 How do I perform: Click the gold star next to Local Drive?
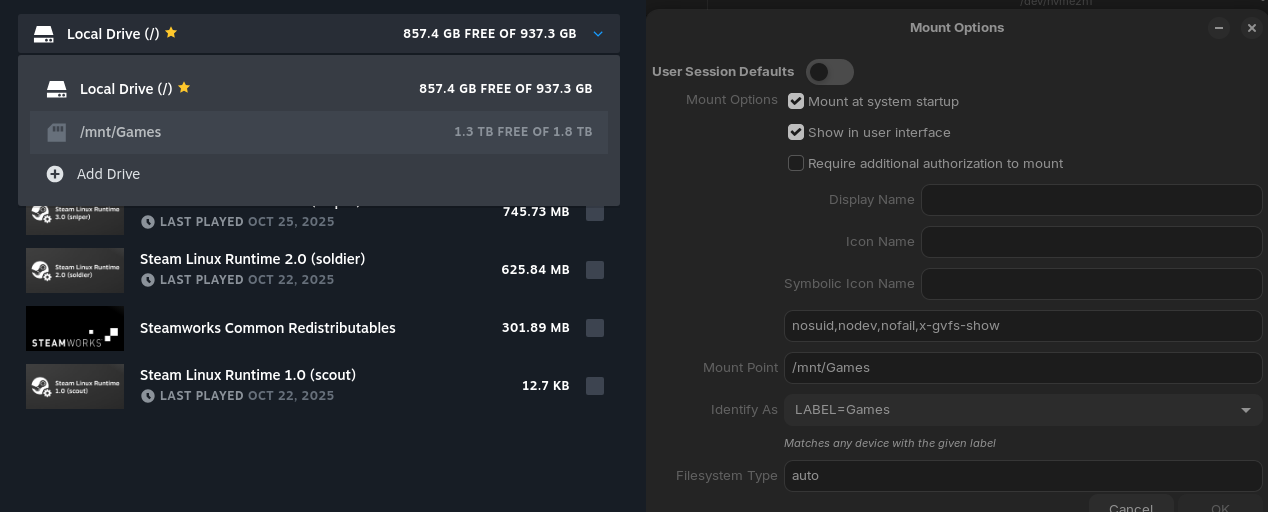pyautogui.click(x=171, y=33)
